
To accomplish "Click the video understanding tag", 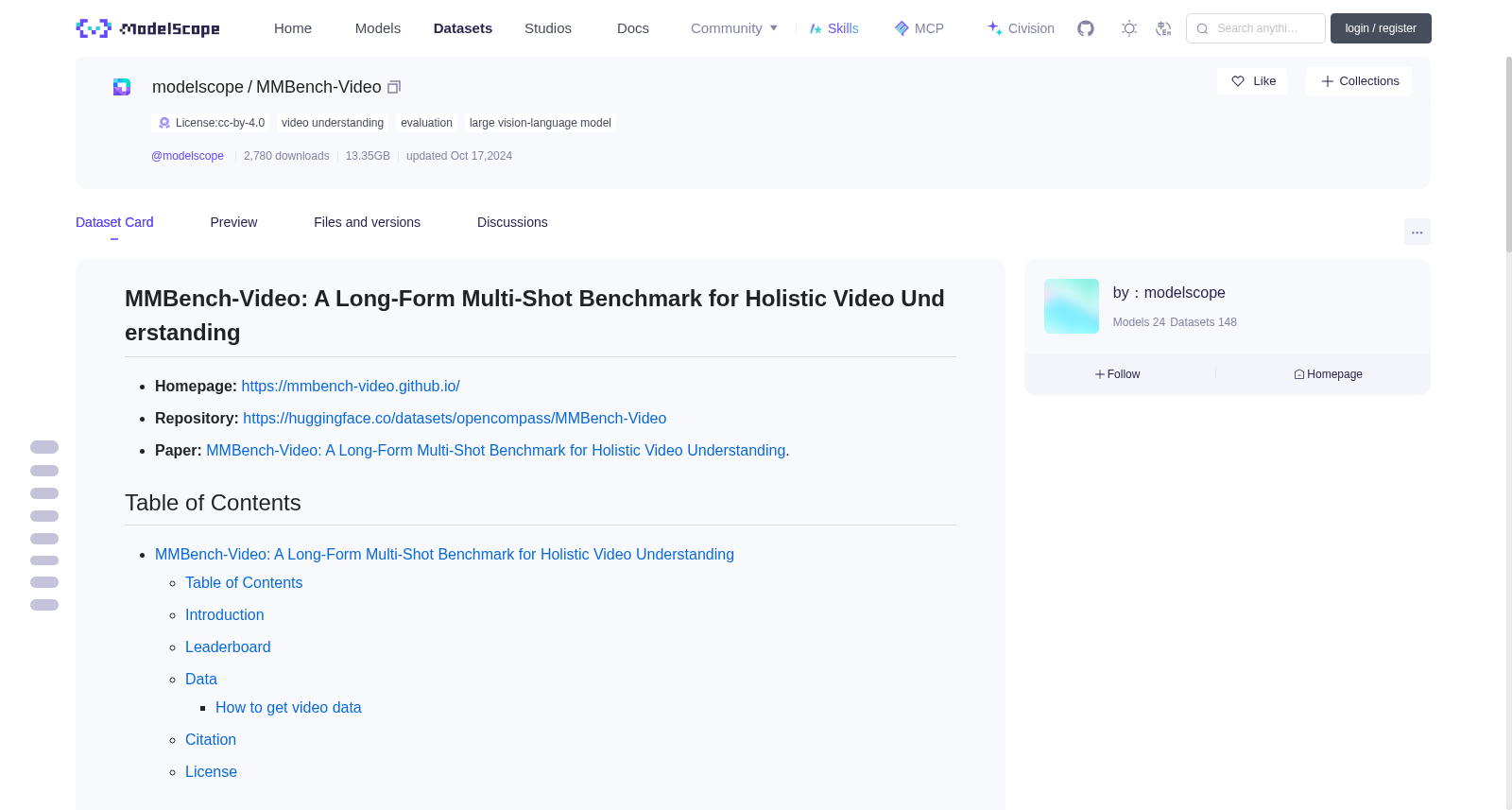I will pyautogui.click(x=333, y=123).
